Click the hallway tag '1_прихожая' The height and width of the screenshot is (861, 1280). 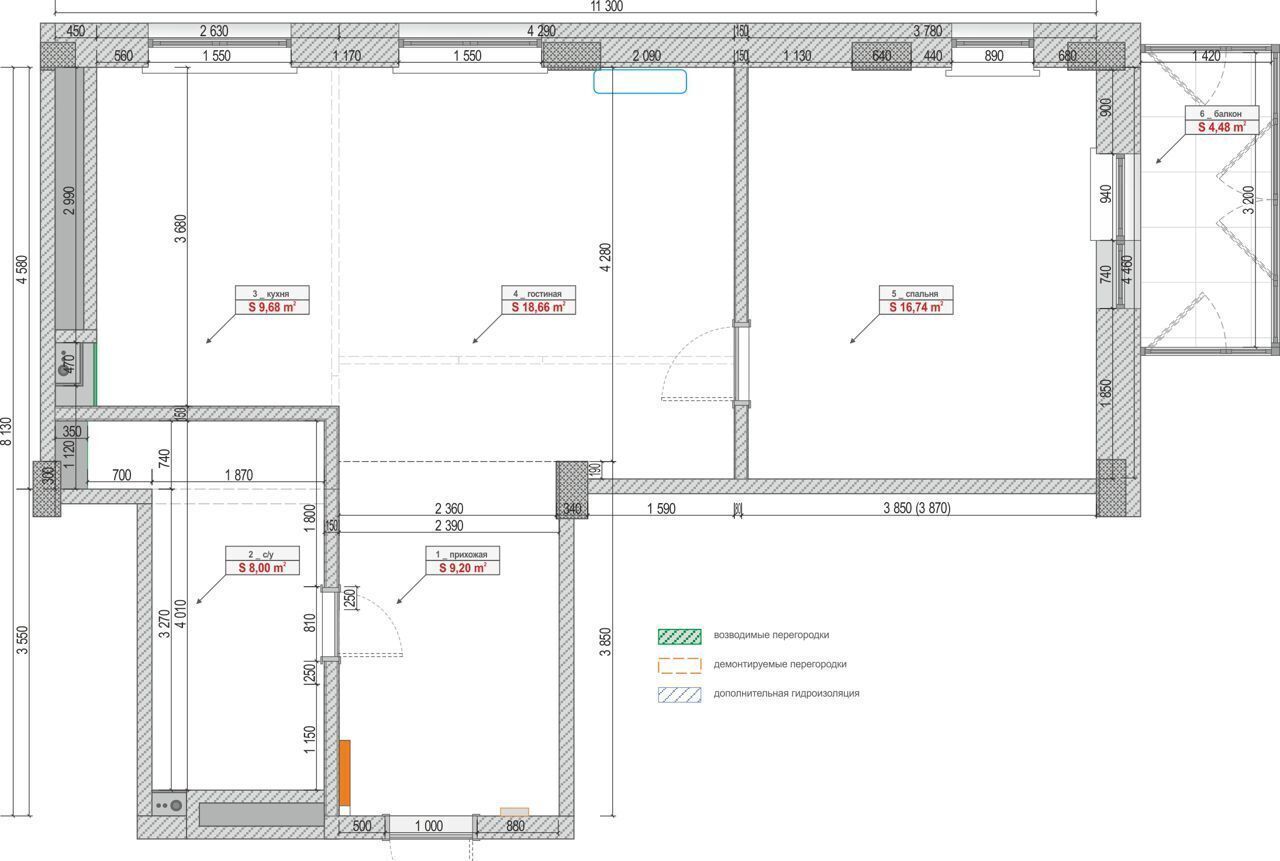click(462, 553)
